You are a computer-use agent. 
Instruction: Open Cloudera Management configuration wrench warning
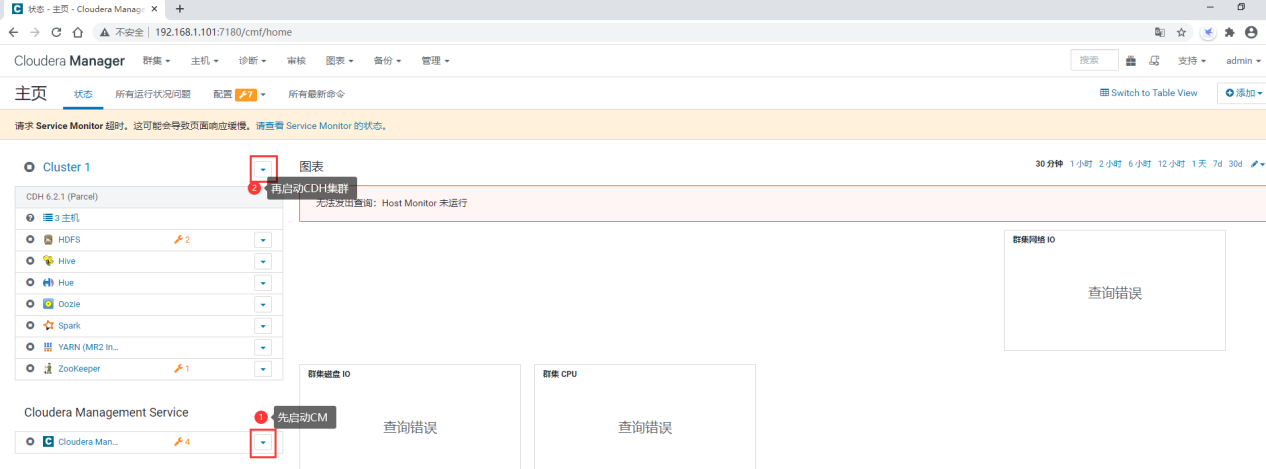[x=182, y=441]
